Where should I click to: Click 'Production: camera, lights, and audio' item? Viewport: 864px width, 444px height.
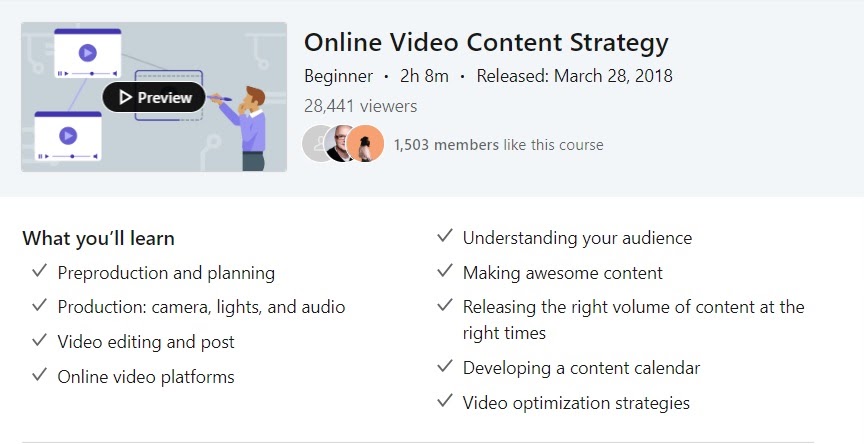201,307
